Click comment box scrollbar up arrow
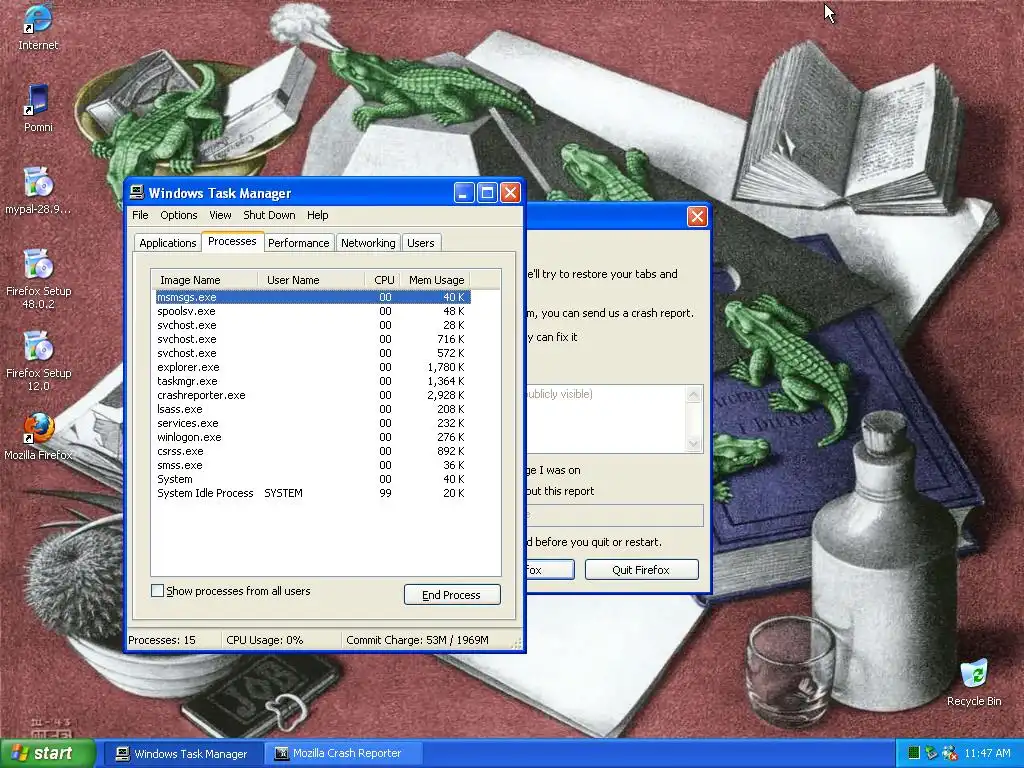This screenshot has width=1024, height=768. [x=694, y=394]
